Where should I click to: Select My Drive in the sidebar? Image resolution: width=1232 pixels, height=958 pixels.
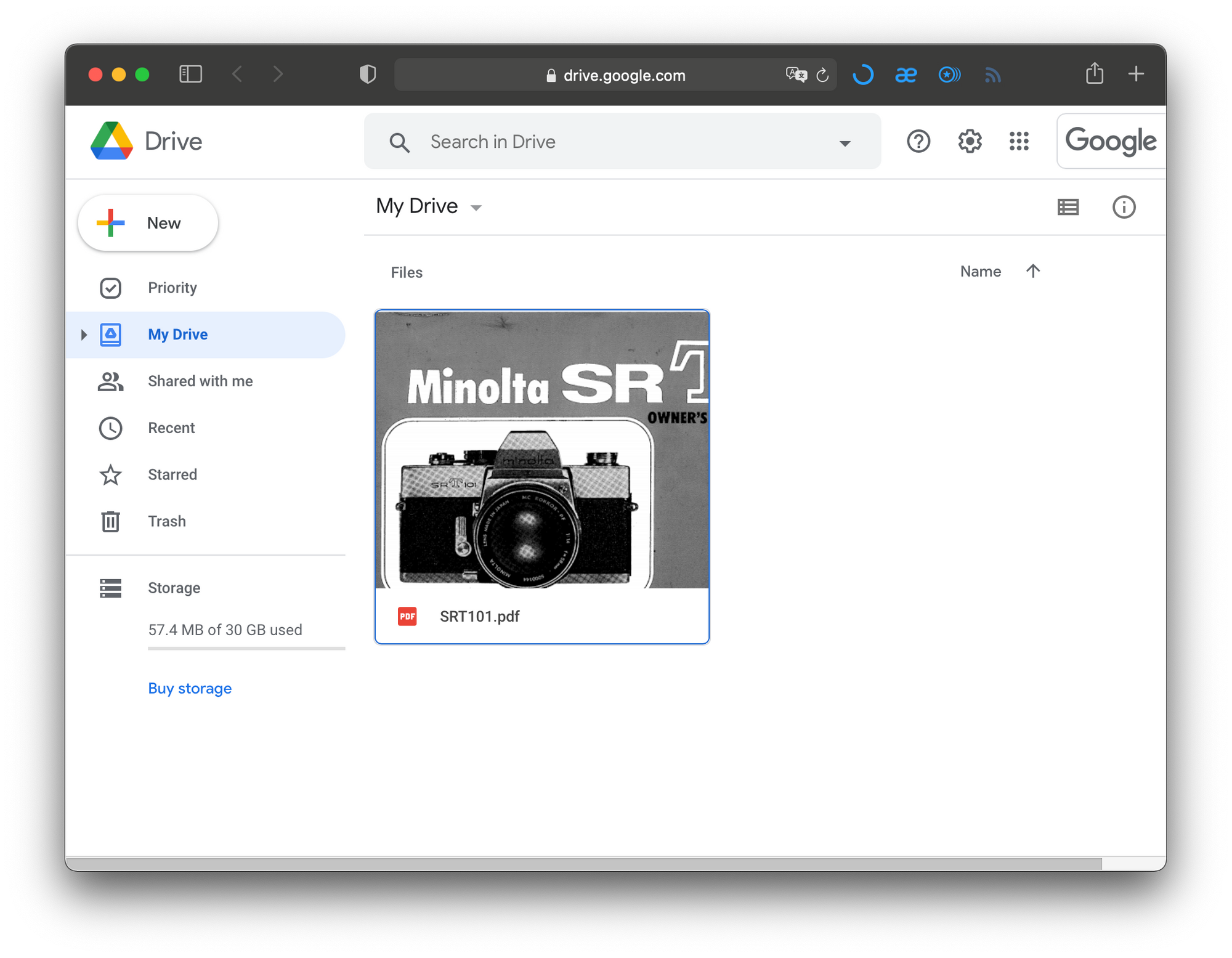[206, 335]
